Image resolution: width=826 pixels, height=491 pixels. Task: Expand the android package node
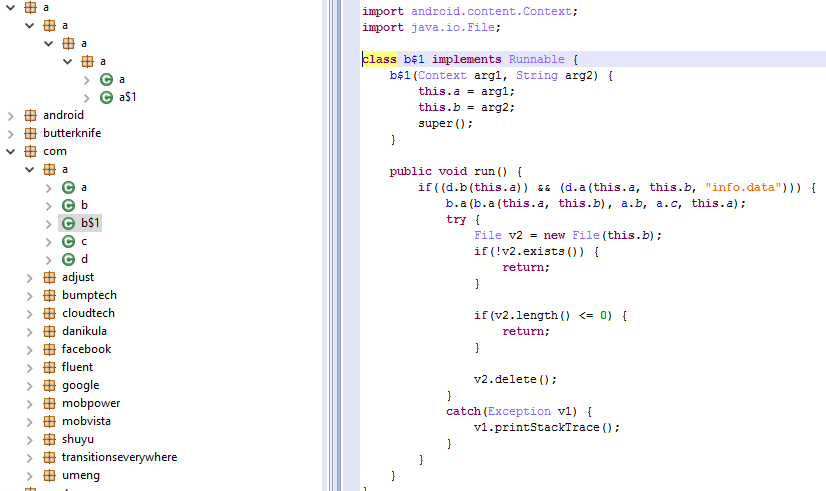[11, 116]
